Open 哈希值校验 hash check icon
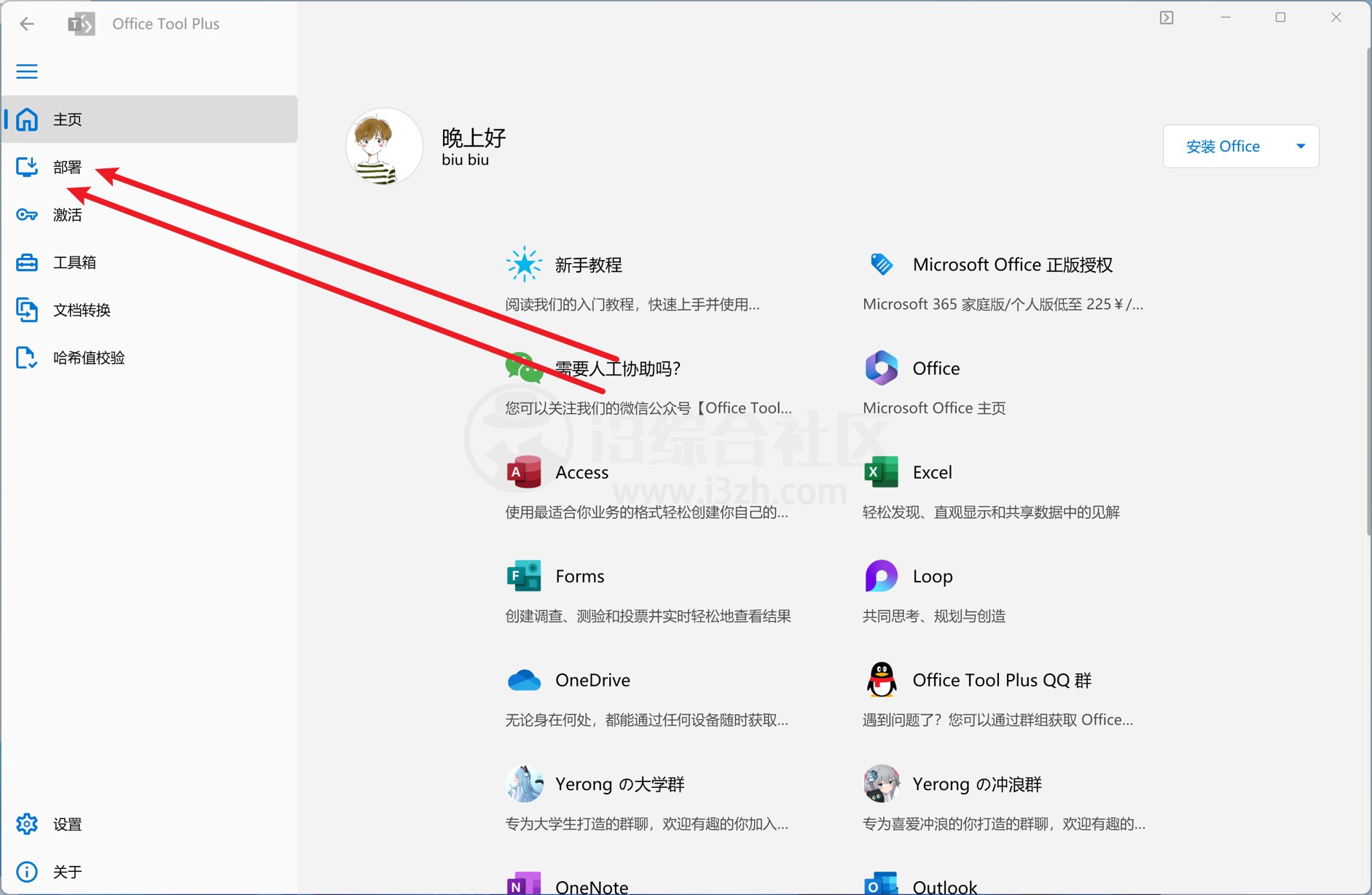 pyautogui.click(x=27, y=358)
